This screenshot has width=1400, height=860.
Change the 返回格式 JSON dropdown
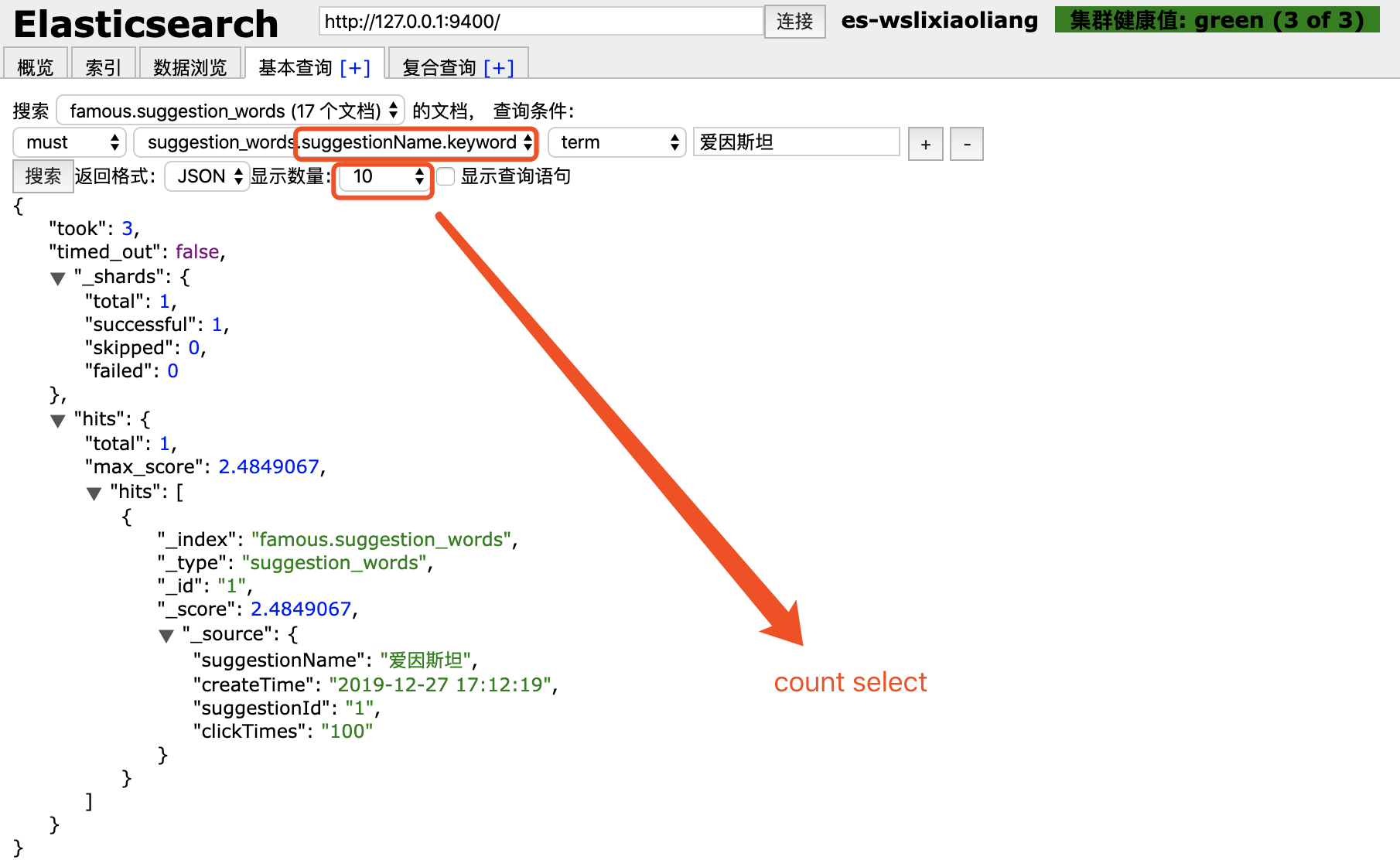tap(207, 176)
